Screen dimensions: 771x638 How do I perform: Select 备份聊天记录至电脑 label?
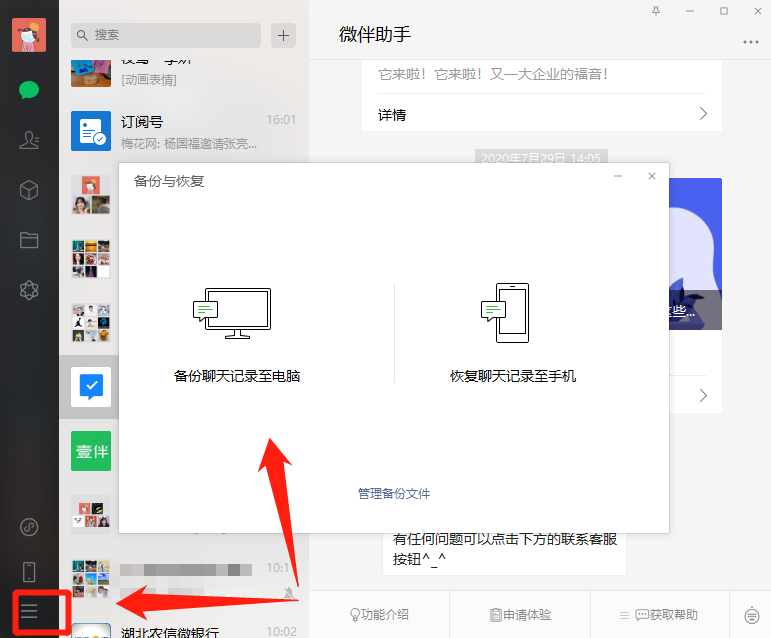click(237, 376)
